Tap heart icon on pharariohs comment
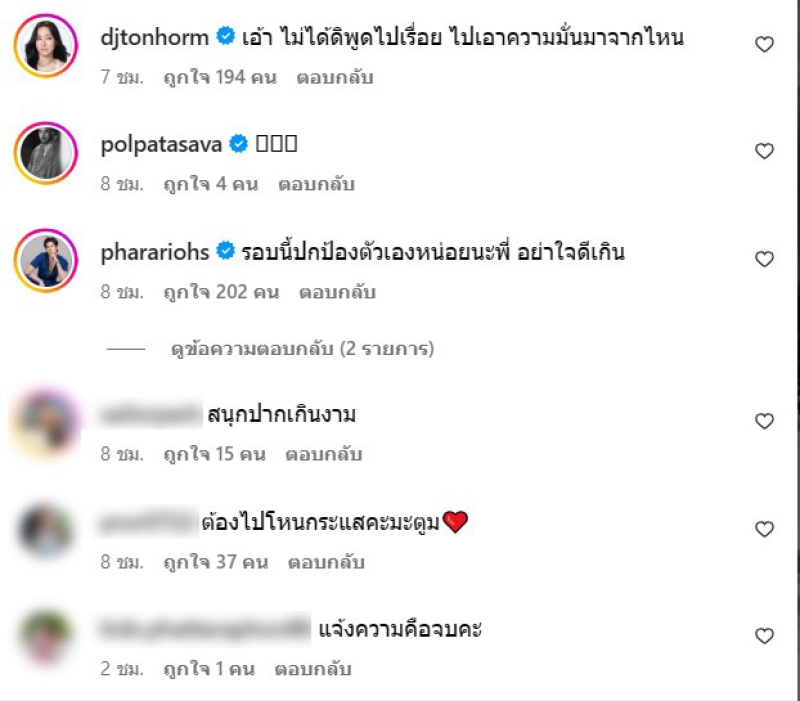The image size is (800, 701). click(764, 259)
